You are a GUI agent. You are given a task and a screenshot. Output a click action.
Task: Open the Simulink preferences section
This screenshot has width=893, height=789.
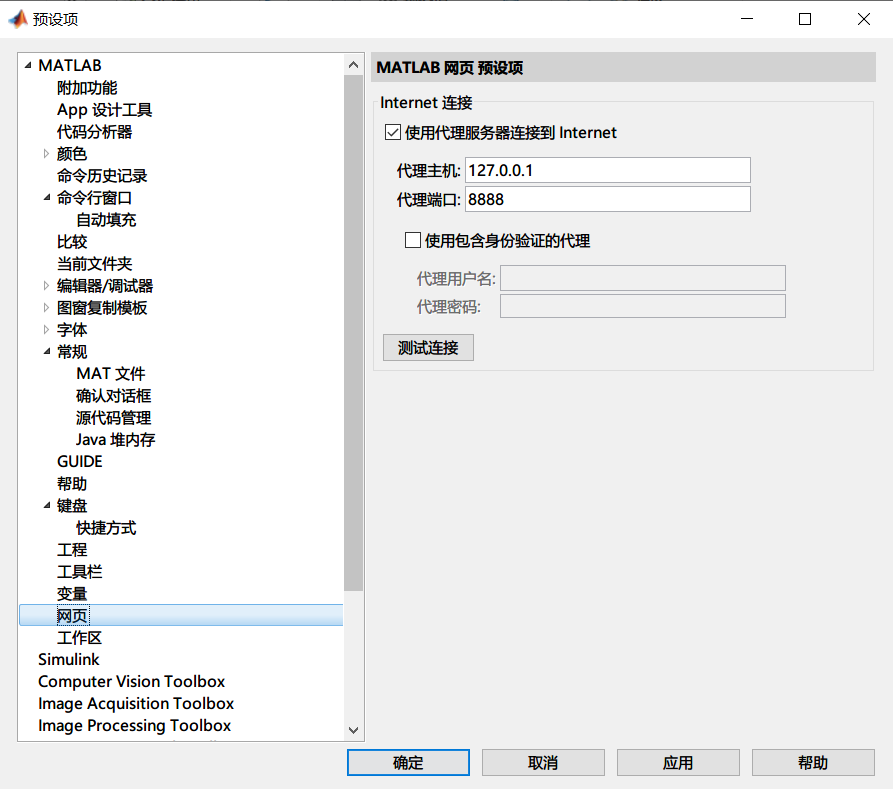click(x=68, y=659)
